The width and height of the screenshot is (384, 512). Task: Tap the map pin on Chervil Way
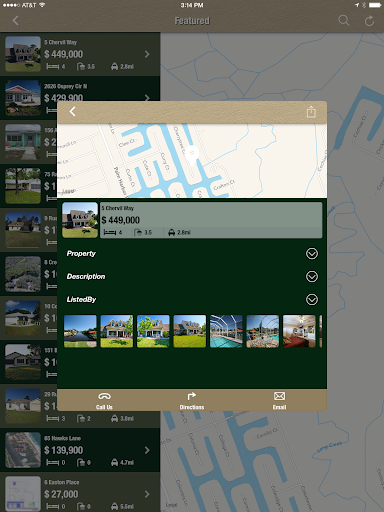(192, 153)
